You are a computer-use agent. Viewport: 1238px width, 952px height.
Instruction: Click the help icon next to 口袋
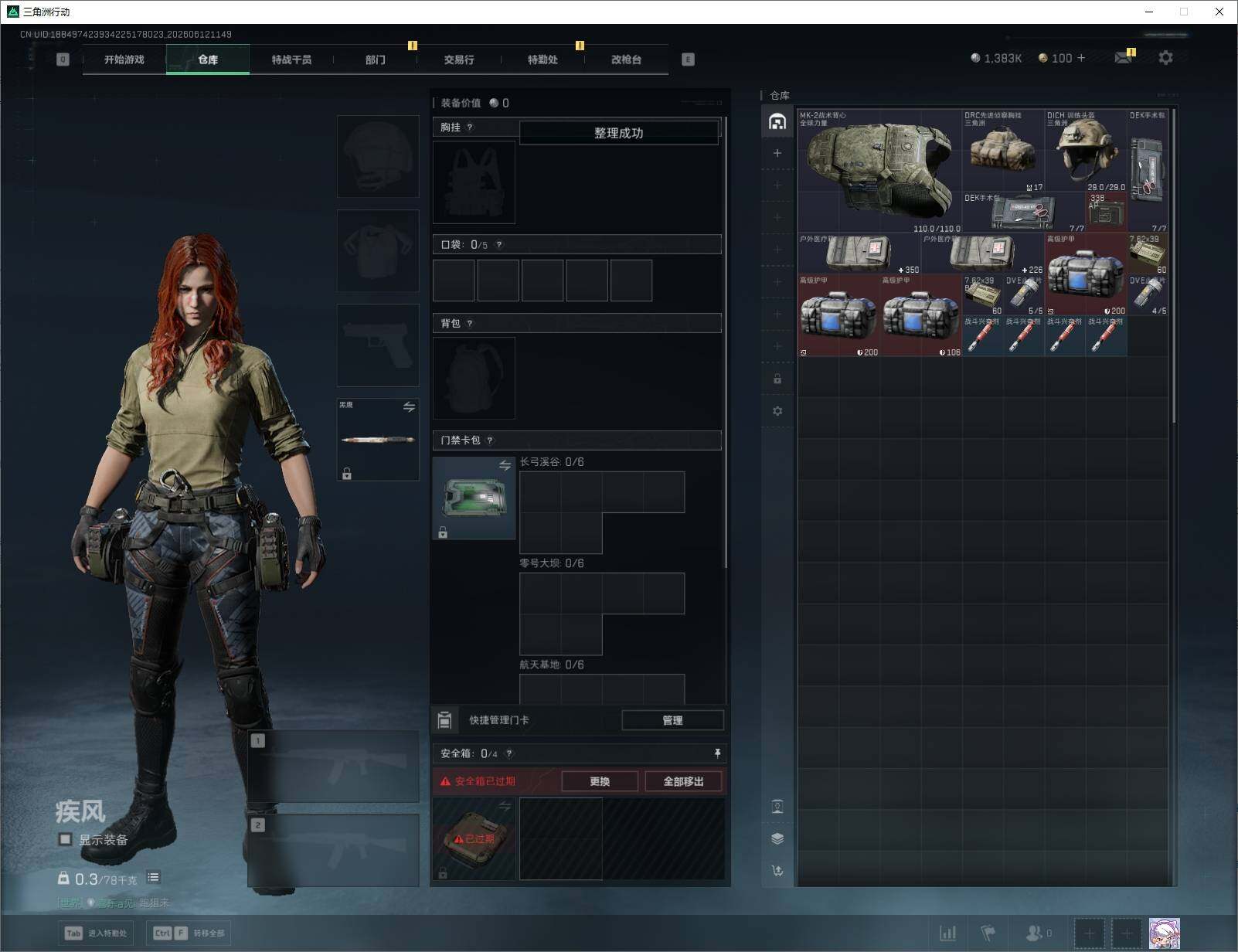point(499,245)
